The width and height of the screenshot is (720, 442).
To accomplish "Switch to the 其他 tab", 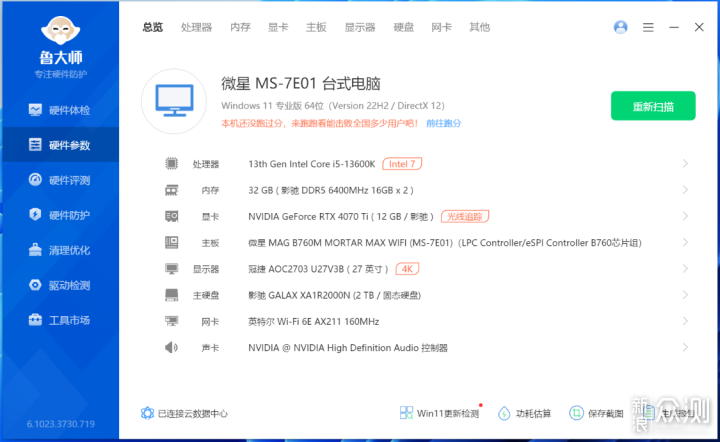I will (x=479, y=28).
